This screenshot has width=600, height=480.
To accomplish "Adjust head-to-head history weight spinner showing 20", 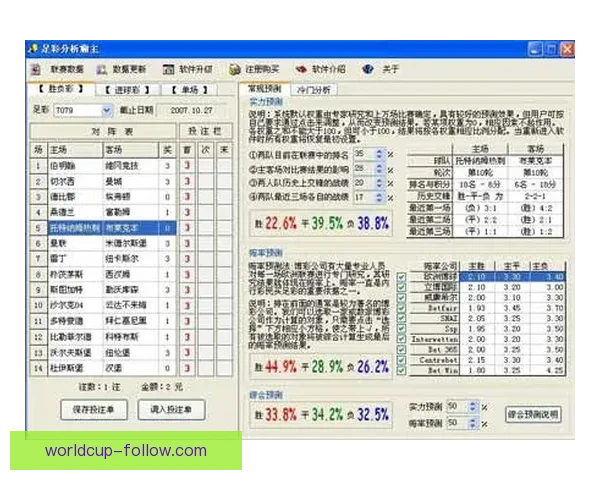I will (379, 183).
